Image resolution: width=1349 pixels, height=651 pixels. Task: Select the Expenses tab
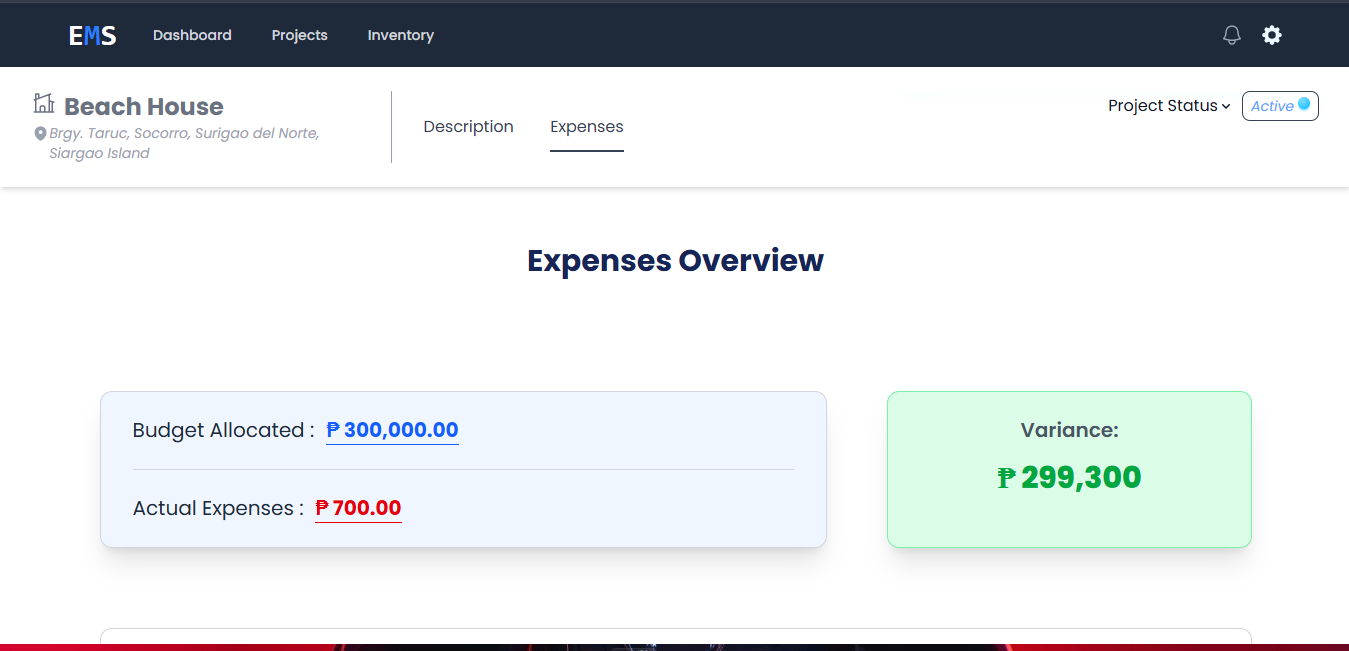pos(586,127)
